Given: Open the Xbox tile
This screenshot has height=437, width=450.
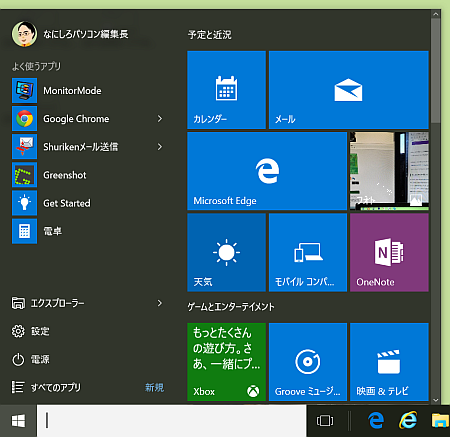Looking at the screenshot, I should [226, 362].
